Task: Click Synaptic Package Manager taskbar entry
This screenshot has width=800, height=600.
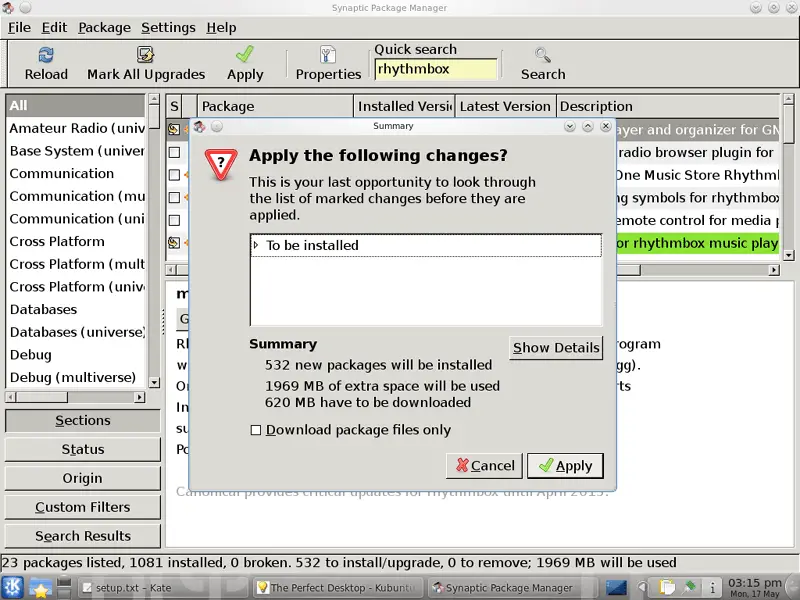Action: coord(513,588)
